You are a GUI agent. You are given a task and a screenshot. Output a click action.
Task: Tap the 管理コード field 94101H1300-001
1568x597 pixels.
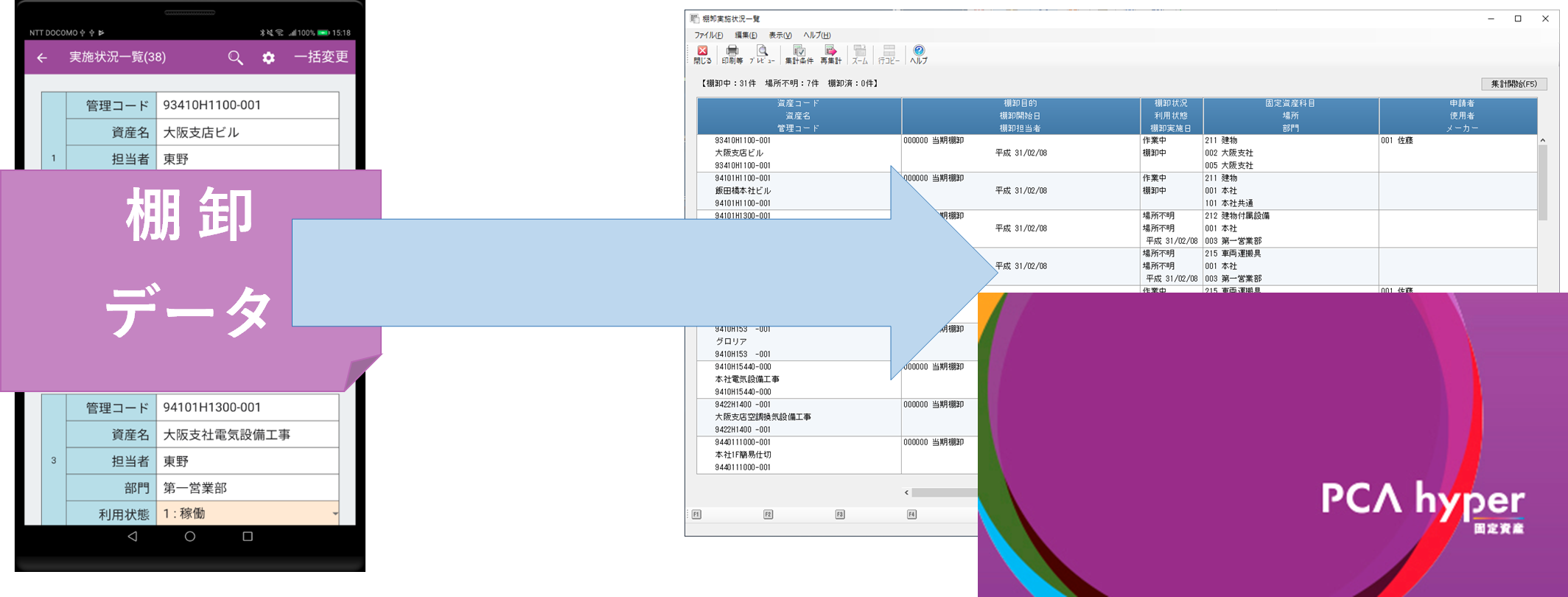click(248, 407)
